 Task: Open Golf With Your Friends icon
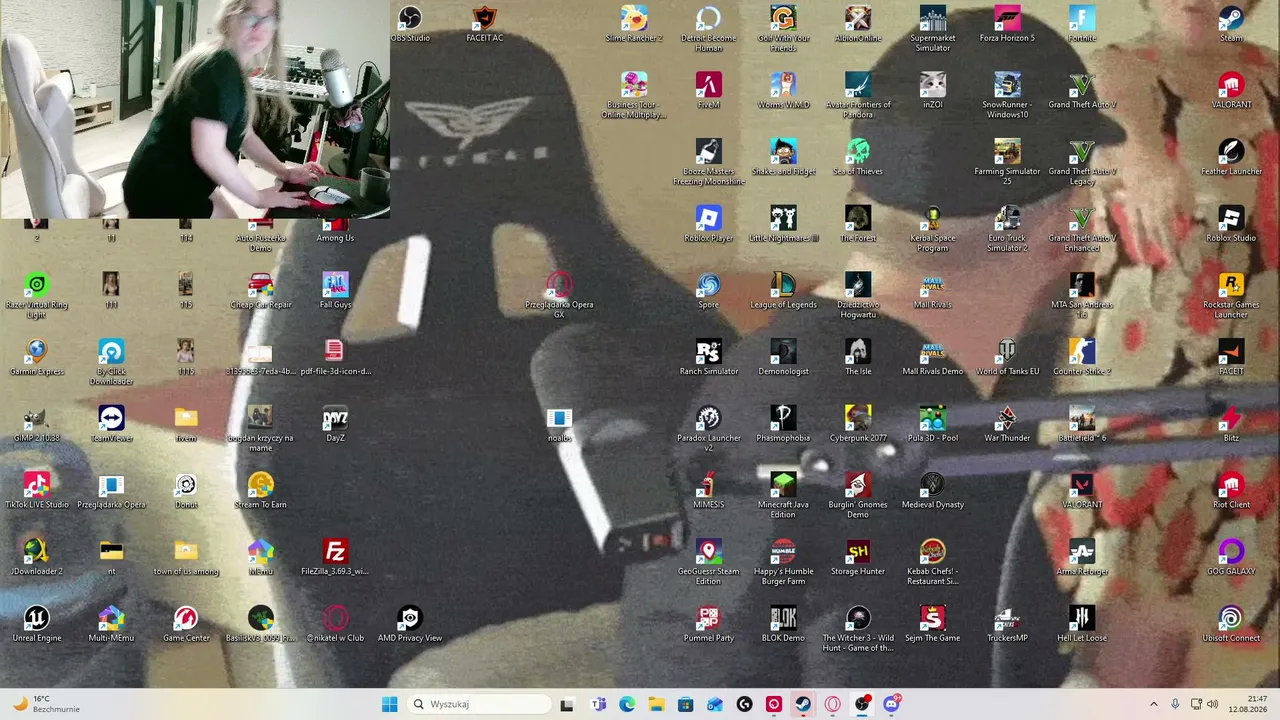[783, 28]
